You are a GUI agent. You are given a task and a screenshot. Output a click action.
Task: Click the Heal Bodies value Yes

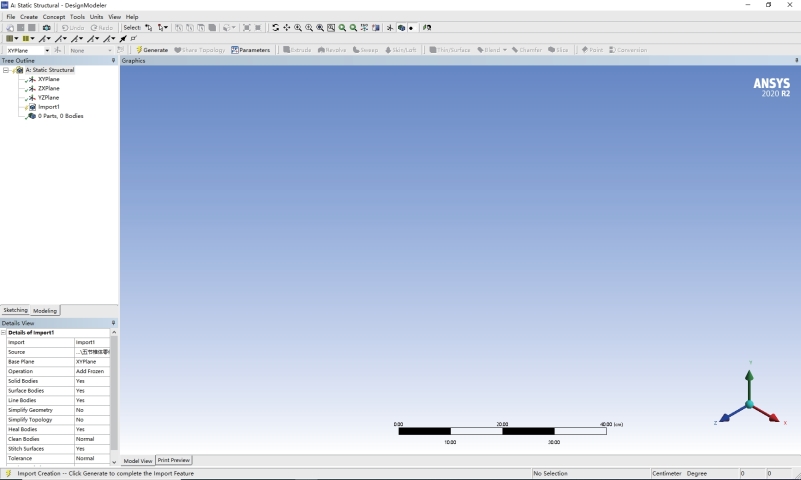pos(92,429)
